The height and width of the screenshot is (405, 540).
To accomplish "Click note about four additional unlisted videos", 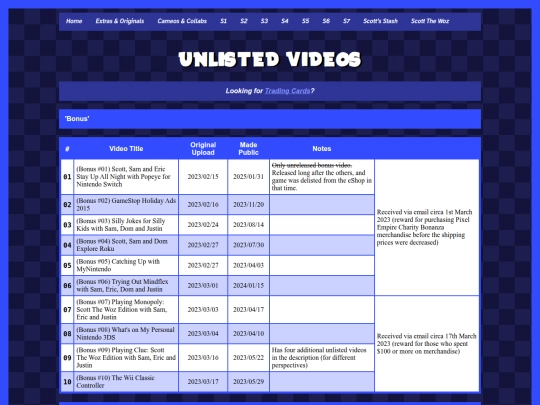I will tap(319, 357).
